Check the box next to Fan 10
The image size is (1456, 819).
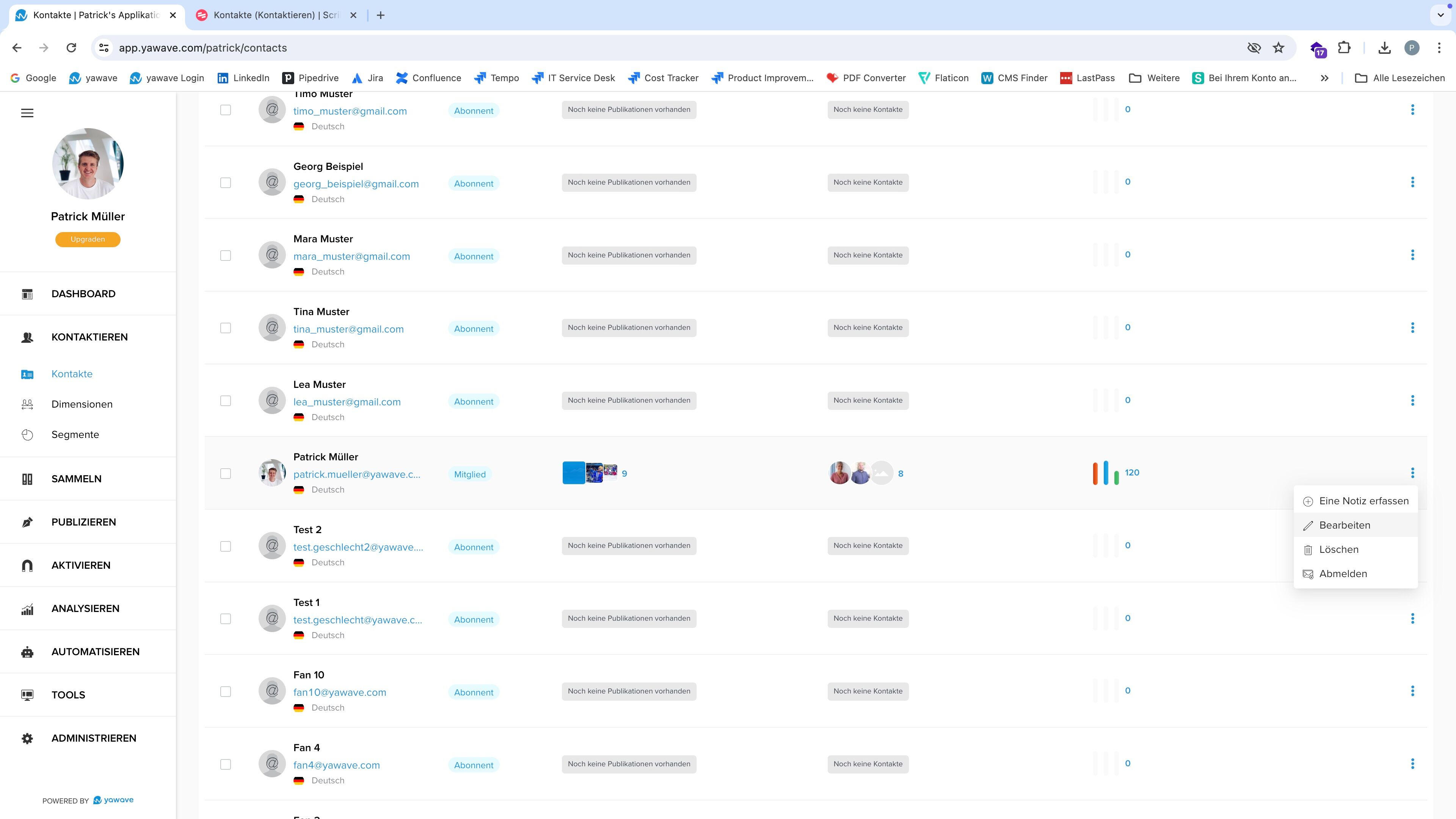tap(226, 691)
